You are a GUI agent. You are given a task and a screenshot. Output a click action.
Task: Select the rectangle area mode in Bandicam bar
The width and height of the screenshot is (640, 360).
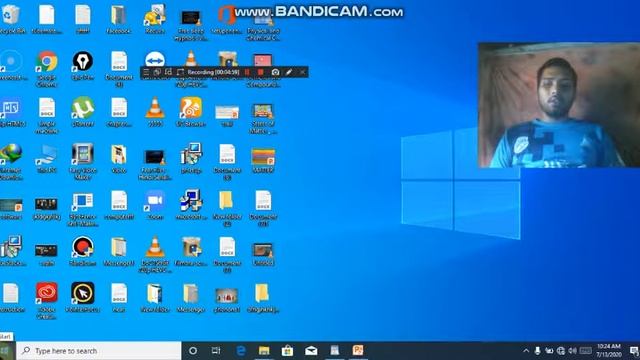pyautogui.click(x=180, y=72)
